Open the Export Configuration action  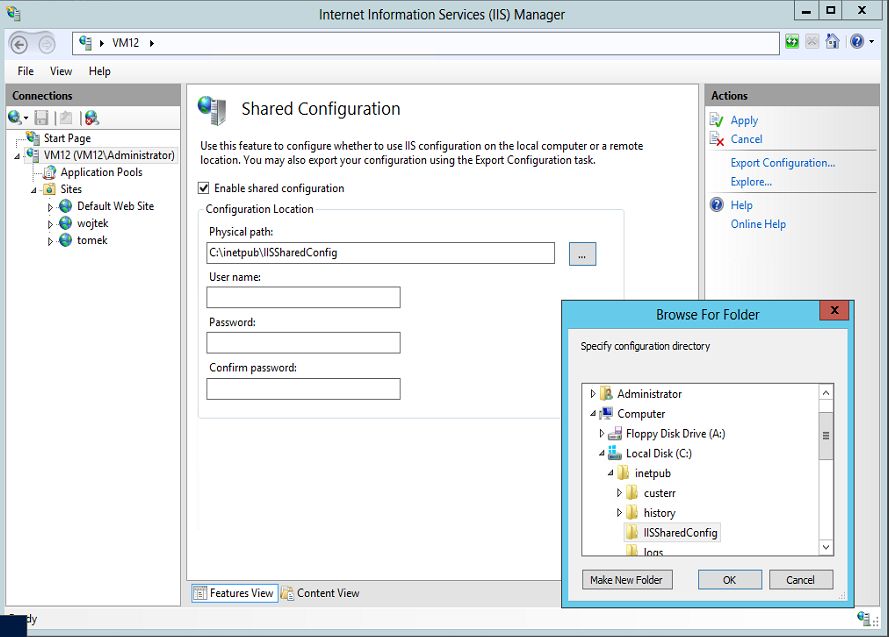coord(782,163)
